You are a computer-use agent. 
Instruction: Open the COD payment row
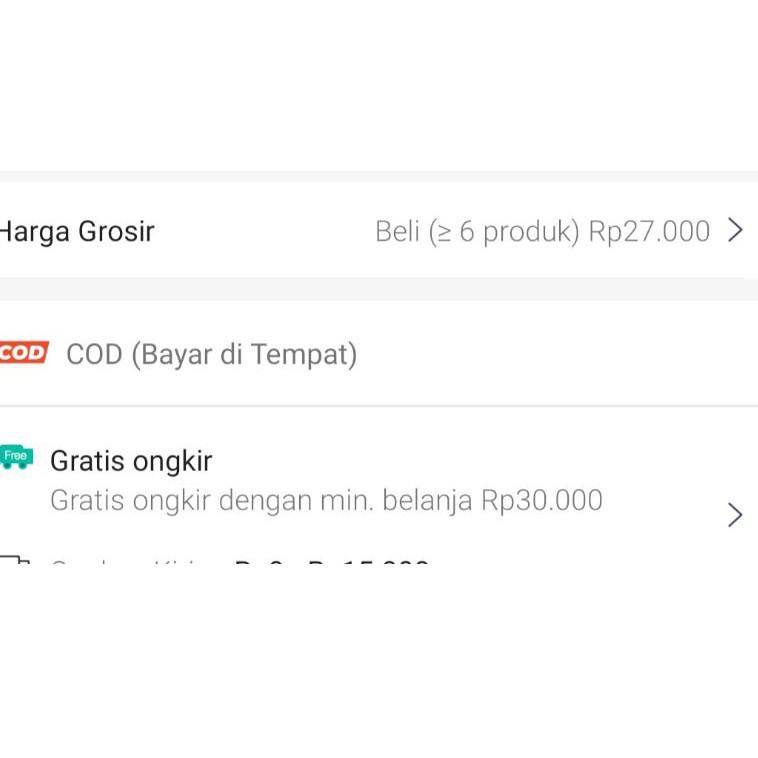(x=379, y=353)
